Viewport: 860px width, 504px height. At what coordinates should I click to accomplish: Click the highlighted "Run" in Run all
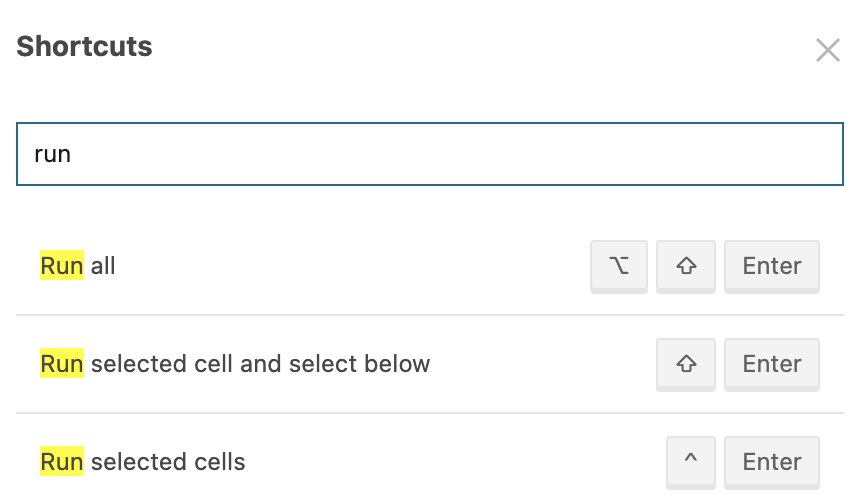(x=61, y=266)
